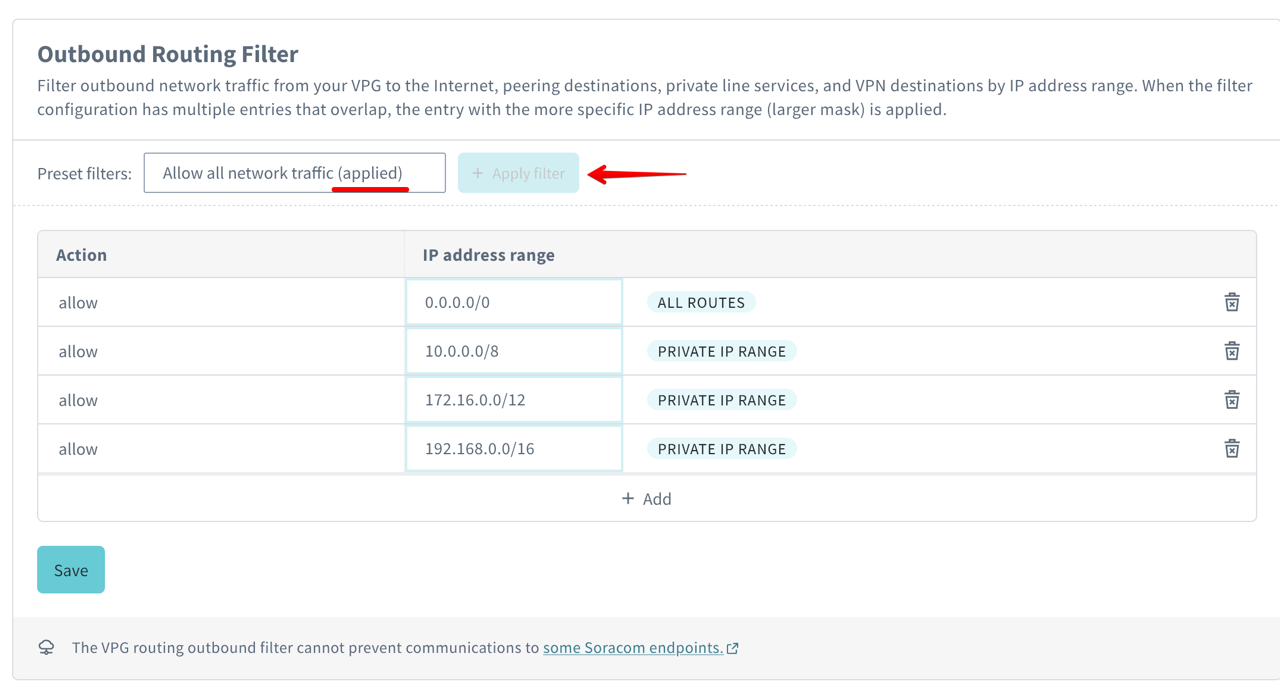Screen dimensions: 1280x693
Task: Edit the 192.168.0.0/16 IP range field
Action: tap(514, 448)
